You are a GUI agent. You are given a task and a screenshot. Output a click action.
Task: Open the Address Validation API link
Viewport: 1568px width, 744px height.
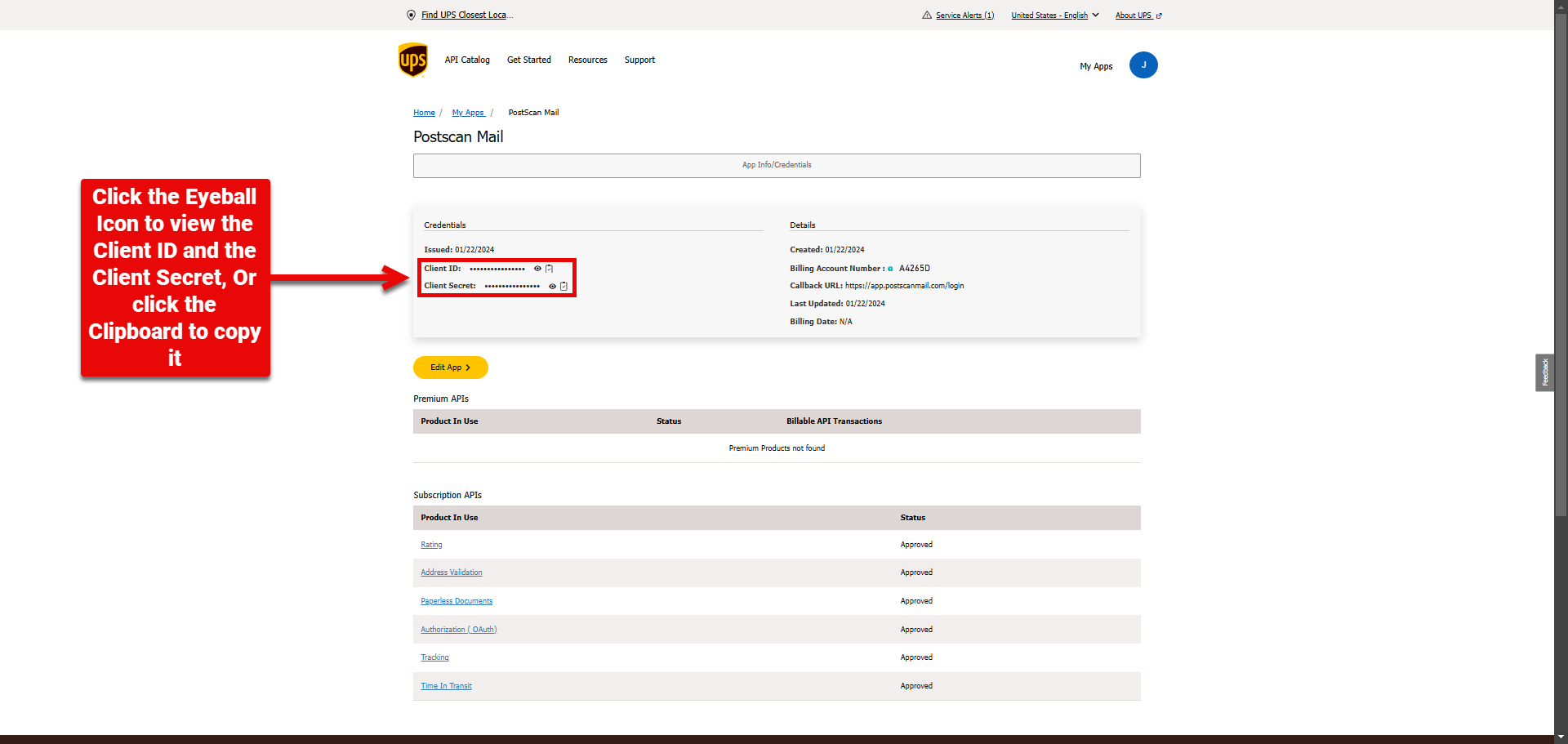pyautogui.click(x=452, y=572)
